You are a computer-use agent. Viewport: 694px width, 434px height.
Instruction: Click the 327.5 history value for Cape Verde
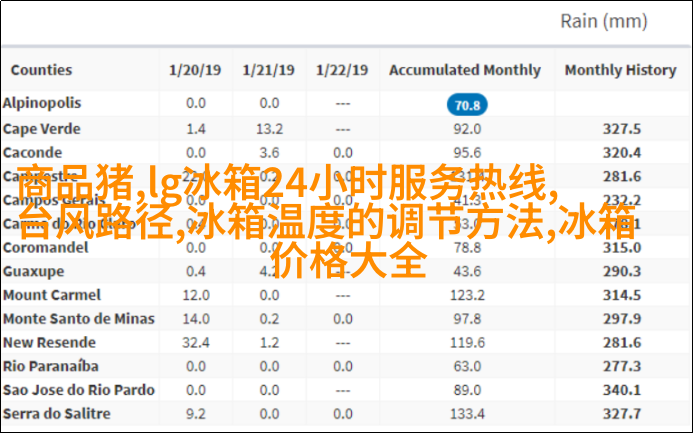tap(622, 129)
